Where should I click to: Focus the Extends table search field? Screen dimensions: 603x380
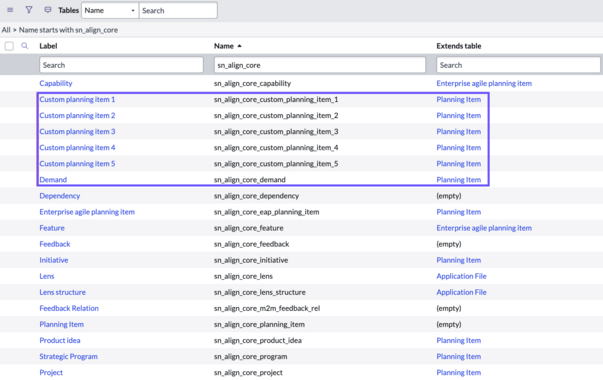(x=518, y=65)
